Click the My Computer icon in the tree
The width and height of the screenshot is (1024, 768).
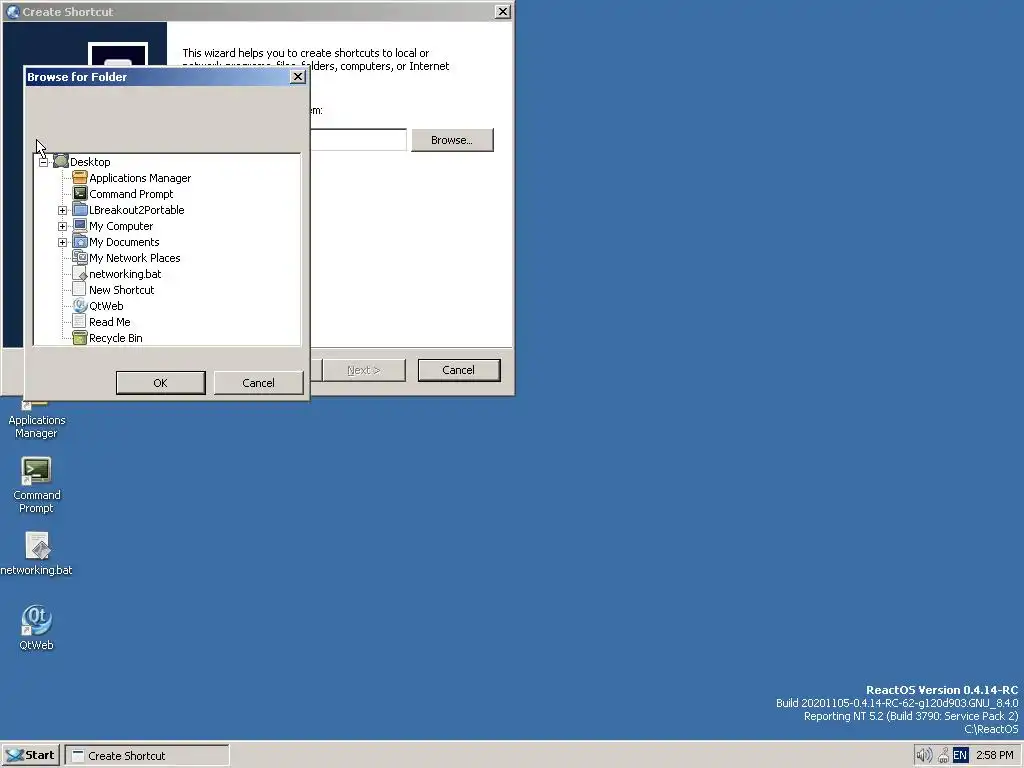coord(80,225)
